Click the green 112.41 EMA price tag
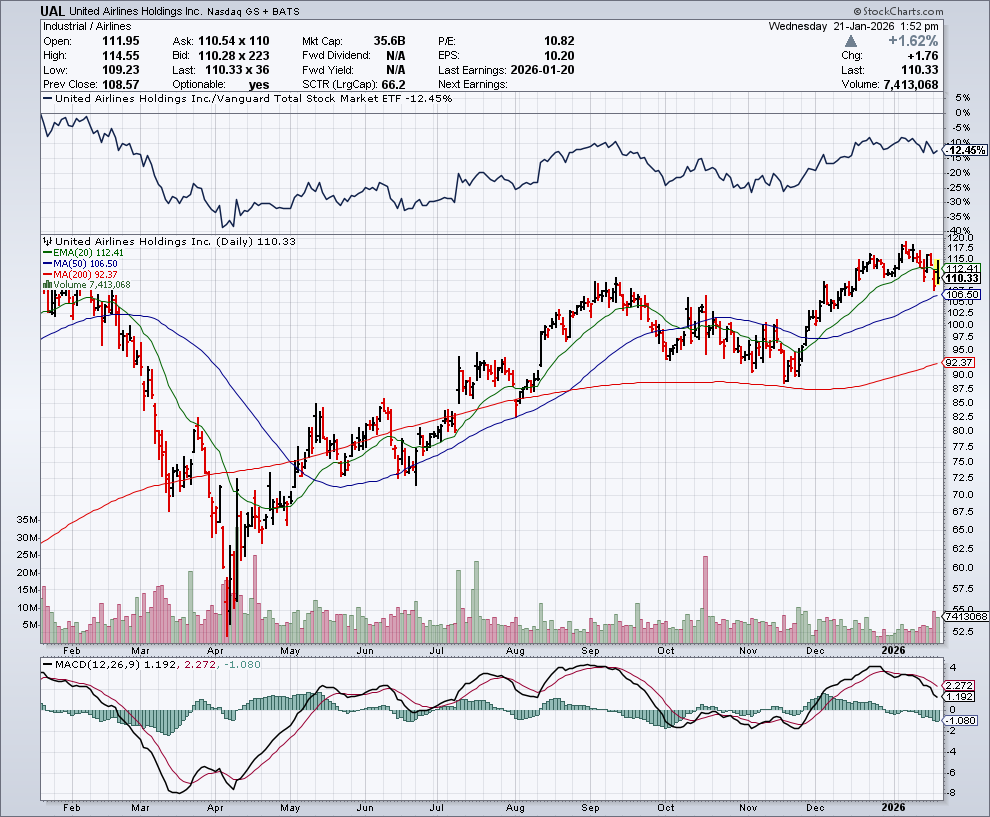Viewport: 990px width, 817px height. [959, 268]
